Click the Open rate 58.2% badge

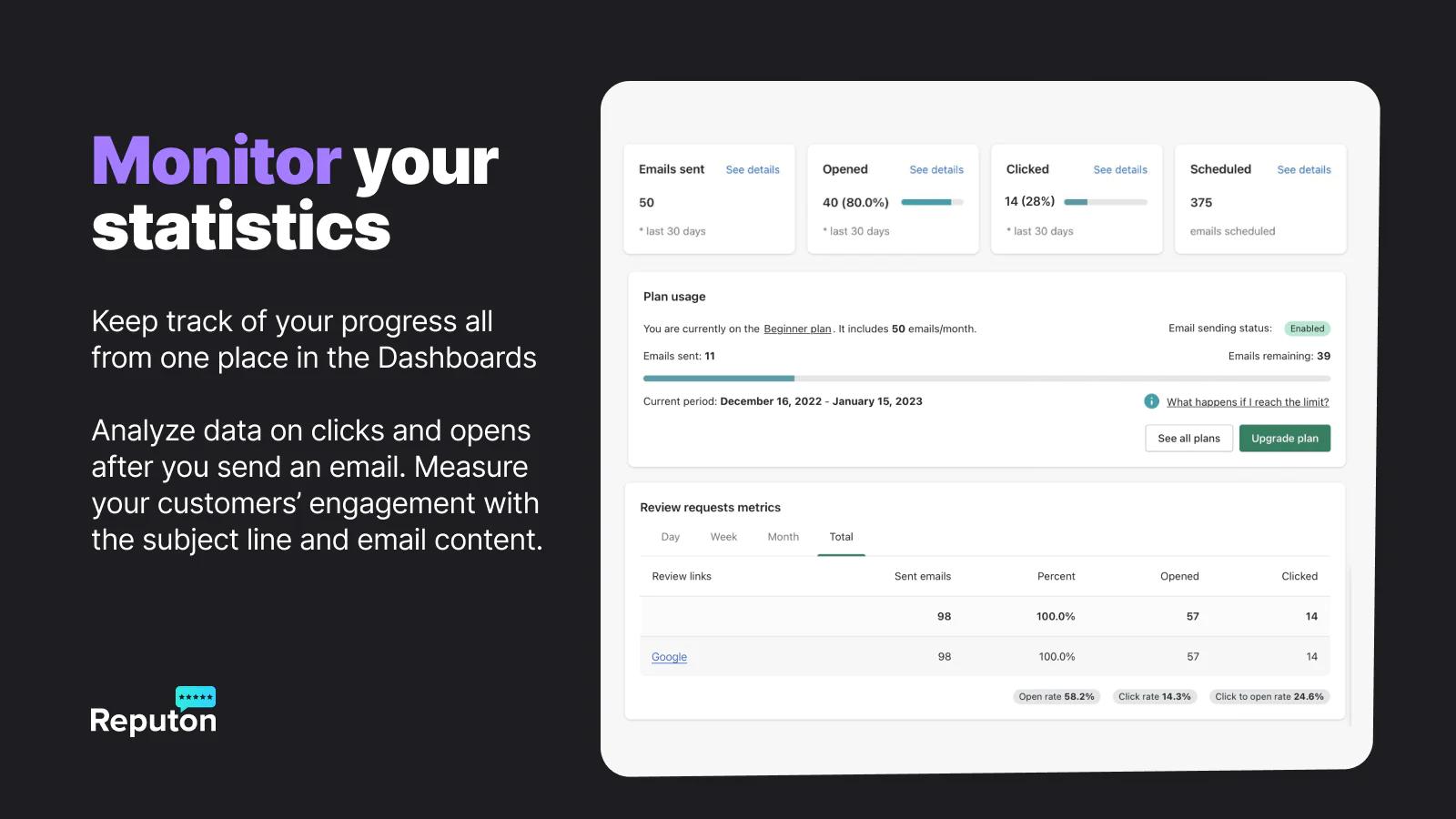pos(1057,697)
